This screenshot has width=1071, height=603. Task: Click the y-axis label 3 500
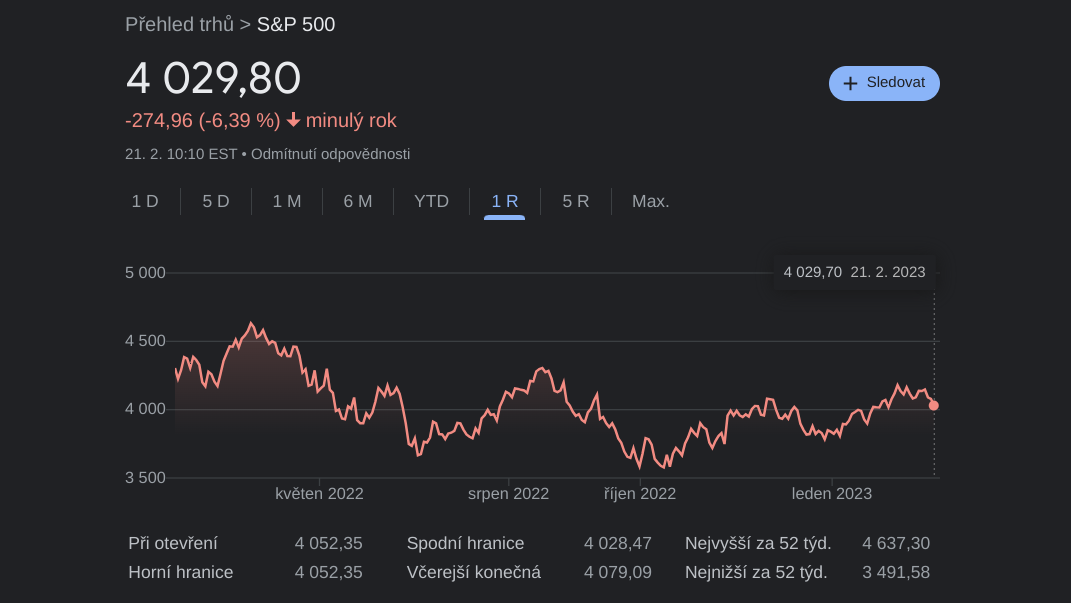145,478
